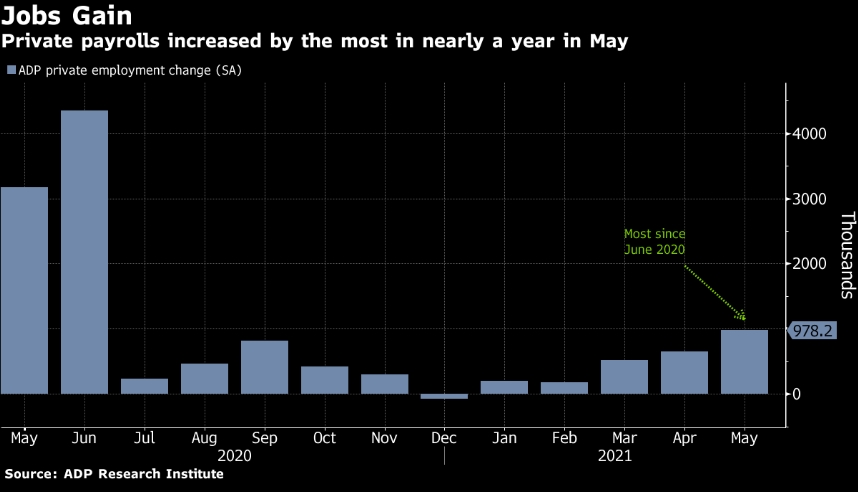Click the September 2020 bar

264,367
